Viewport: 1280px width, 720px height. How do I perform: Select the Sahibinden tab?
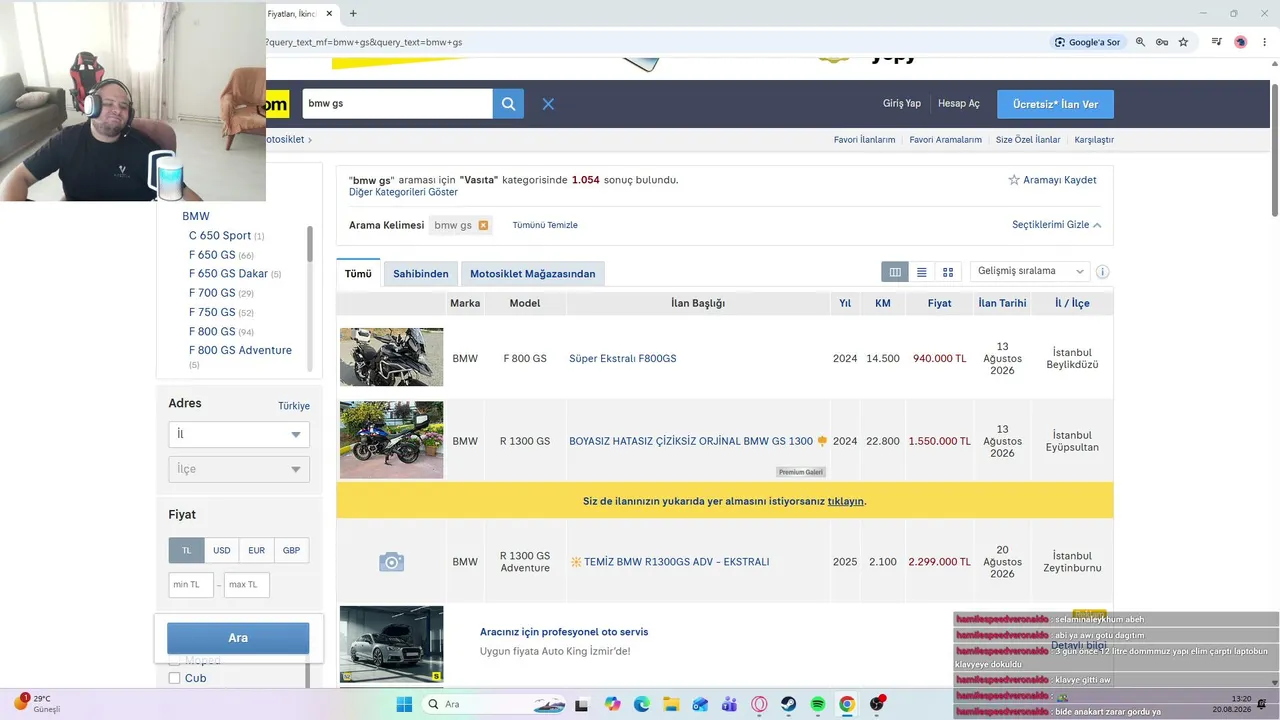point(421,274)
